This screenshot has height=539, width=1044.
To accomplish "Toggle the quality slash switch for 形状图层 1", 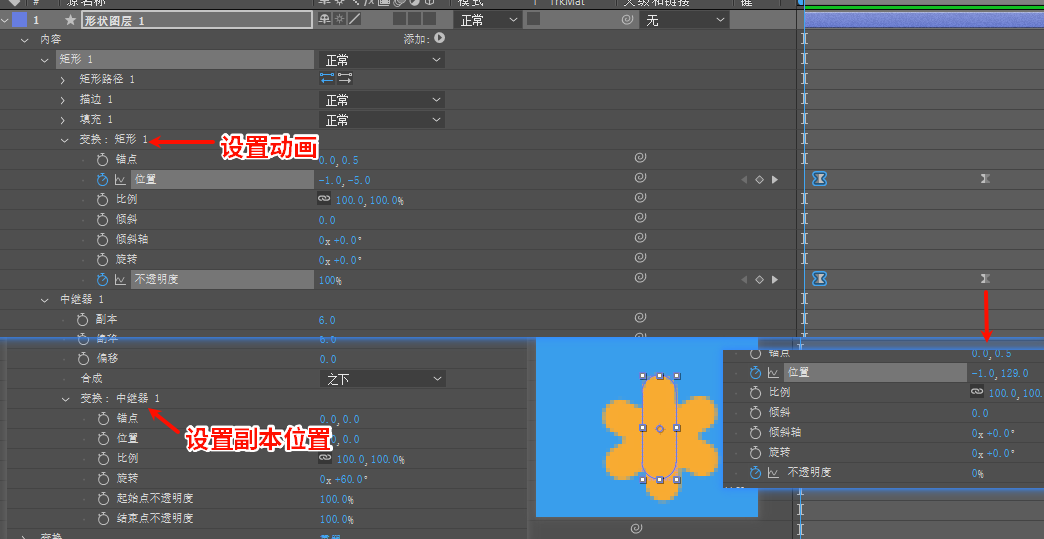I will [354, 19].
